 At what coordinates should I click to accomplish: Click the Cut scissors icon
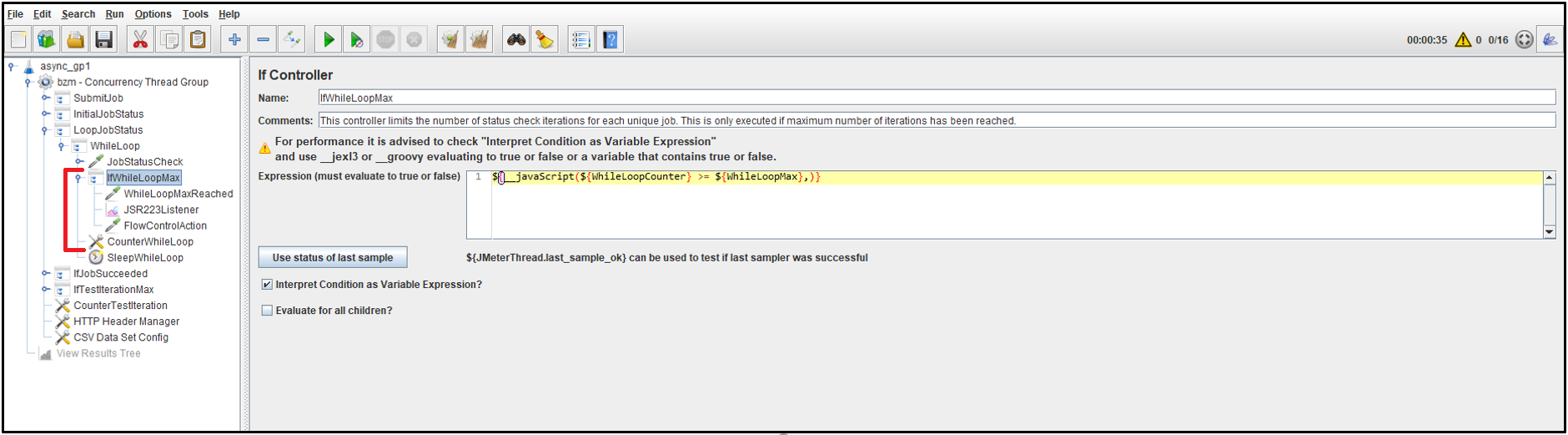[140, 39]
